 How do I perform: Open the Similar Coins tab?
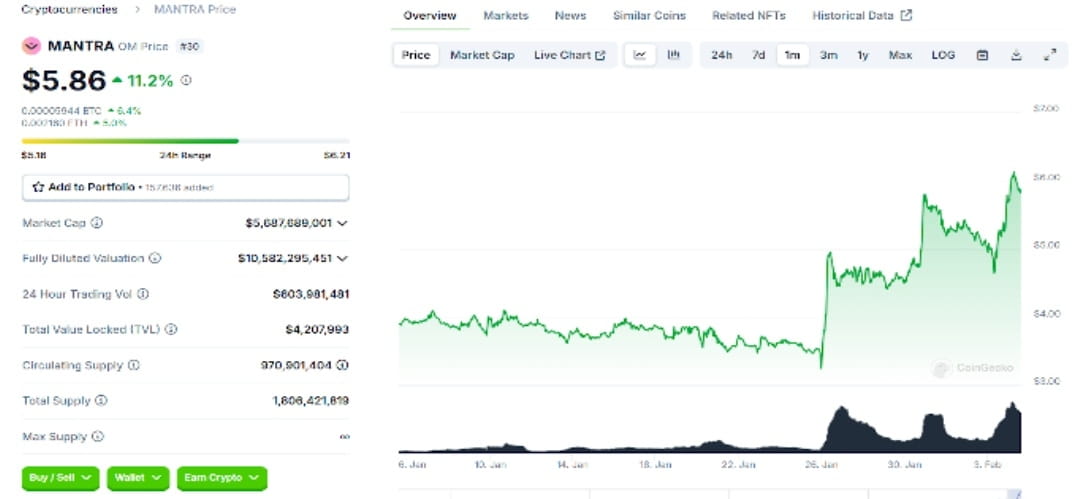coord(649,15)
